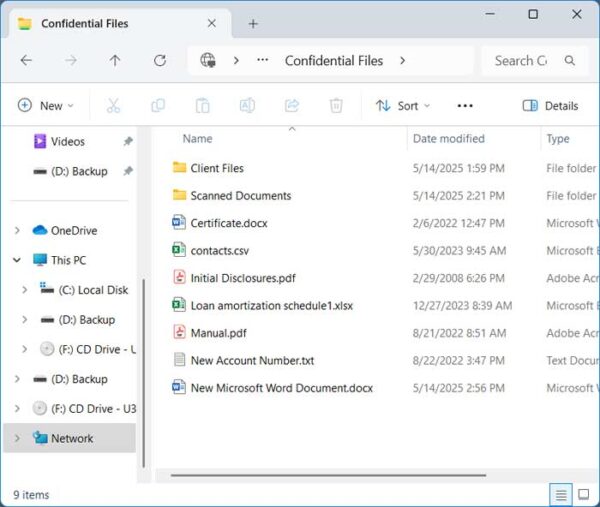The image size is (600, 507).
Task: Go up one folder level
Action: pos(115,60)
